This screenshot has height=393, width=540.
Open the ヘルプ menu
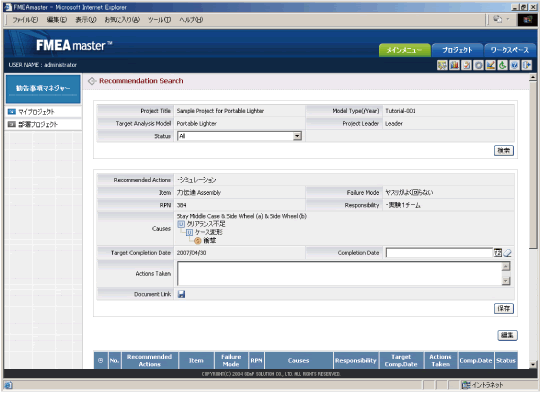click(x=191, y=20)
